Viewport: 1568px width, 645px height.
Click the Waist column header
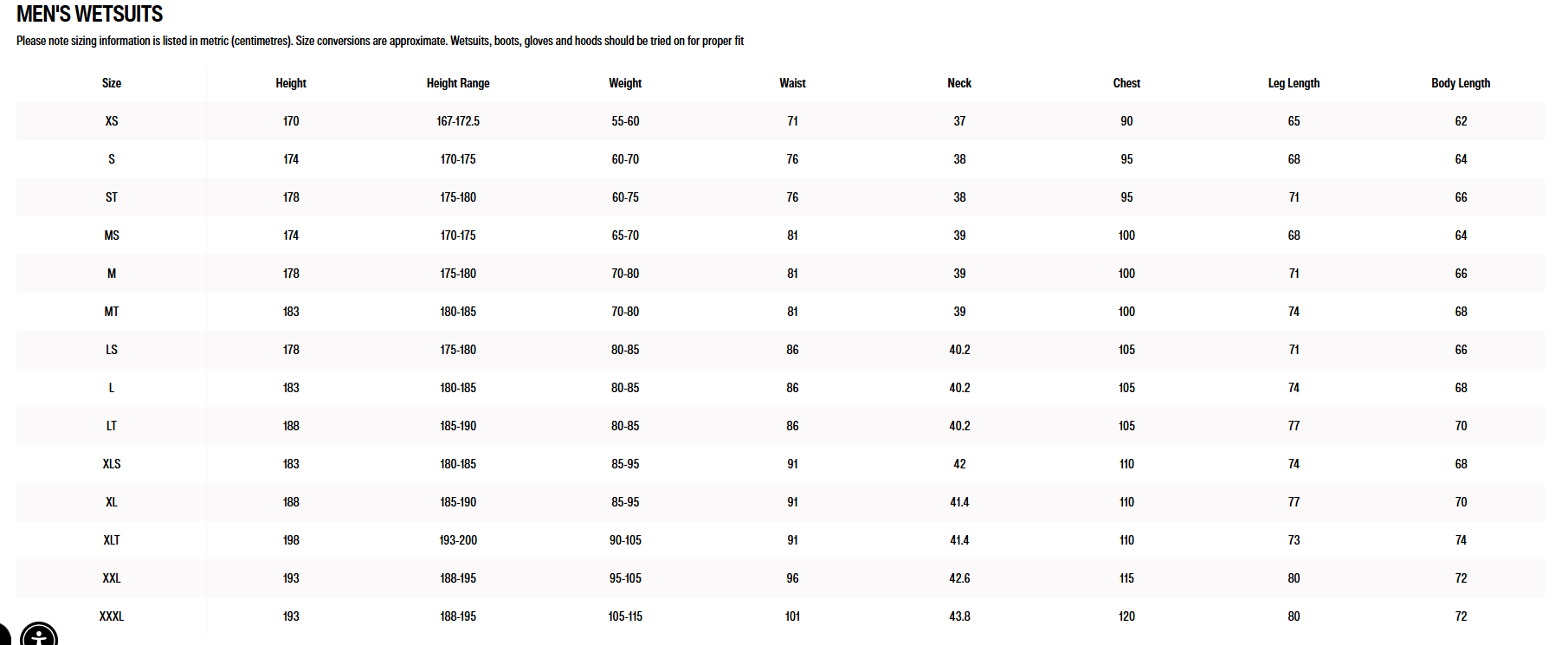click(x=792, y=83)
